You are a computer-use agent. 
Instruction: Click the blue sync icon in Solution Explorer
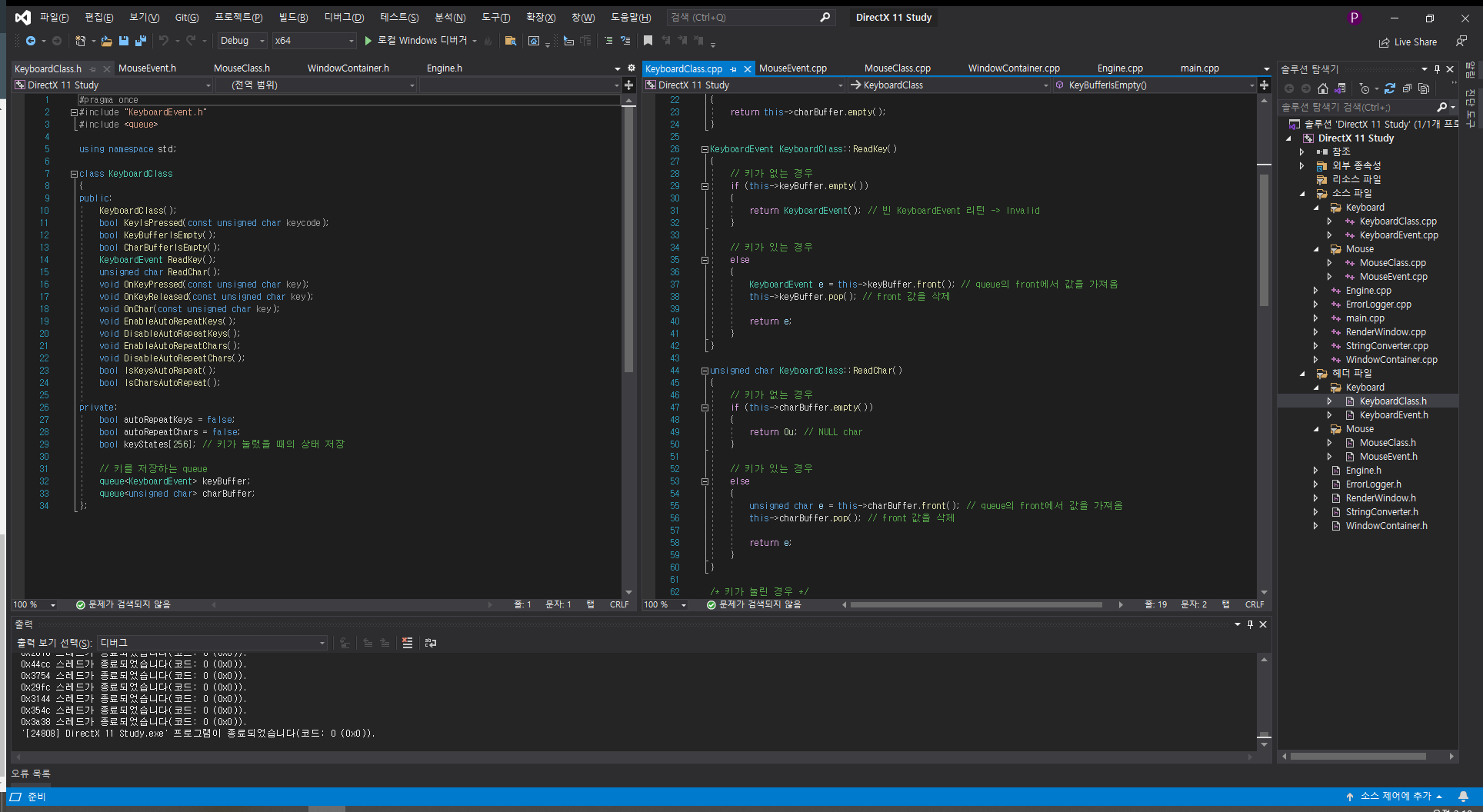click(1390, 88)
